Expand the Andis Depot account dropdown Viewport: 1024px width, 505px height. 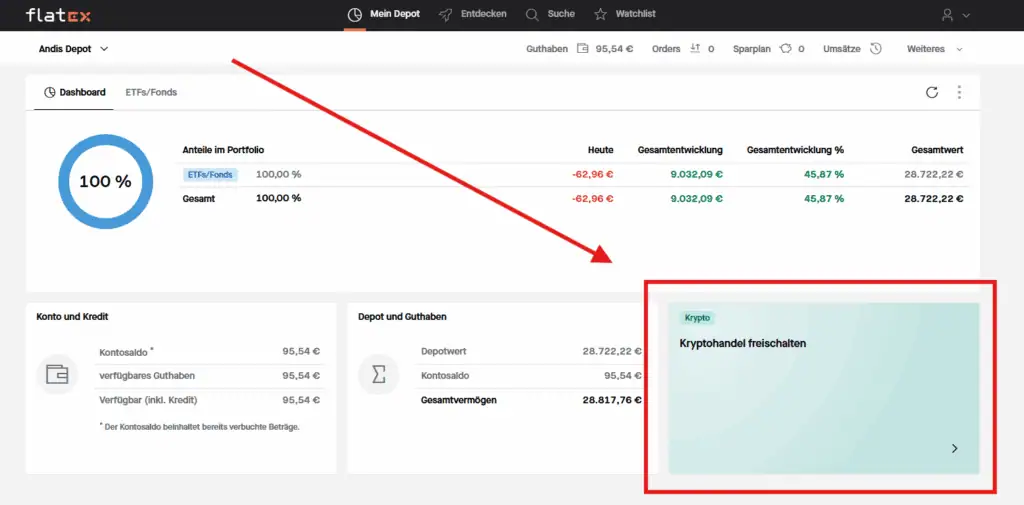click(x=73, y=48)
